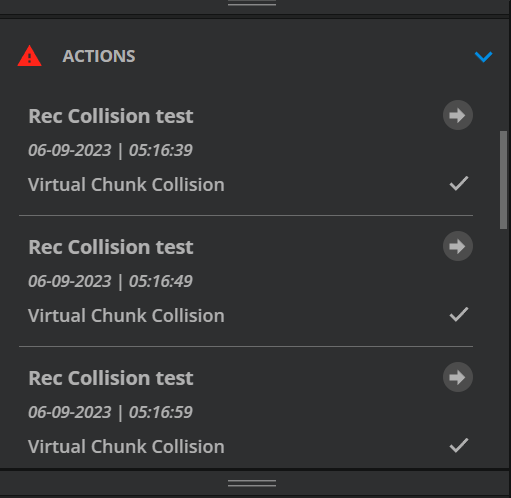511x498 pixels.
Task: Click timestamp 06-09-2023 | 05:16:49
Action: (x=110, y=281)
